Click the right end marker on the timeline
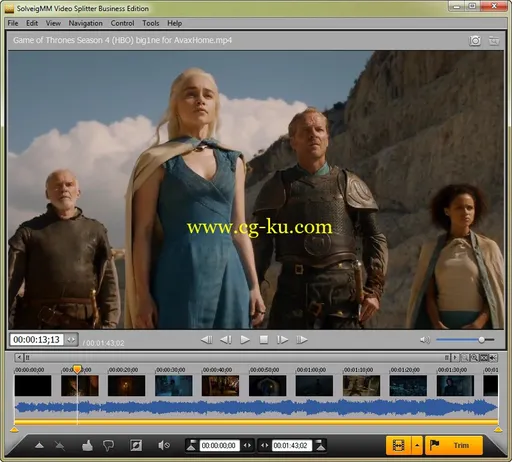Viewport: 512px width, 462px height. (498, 430)
